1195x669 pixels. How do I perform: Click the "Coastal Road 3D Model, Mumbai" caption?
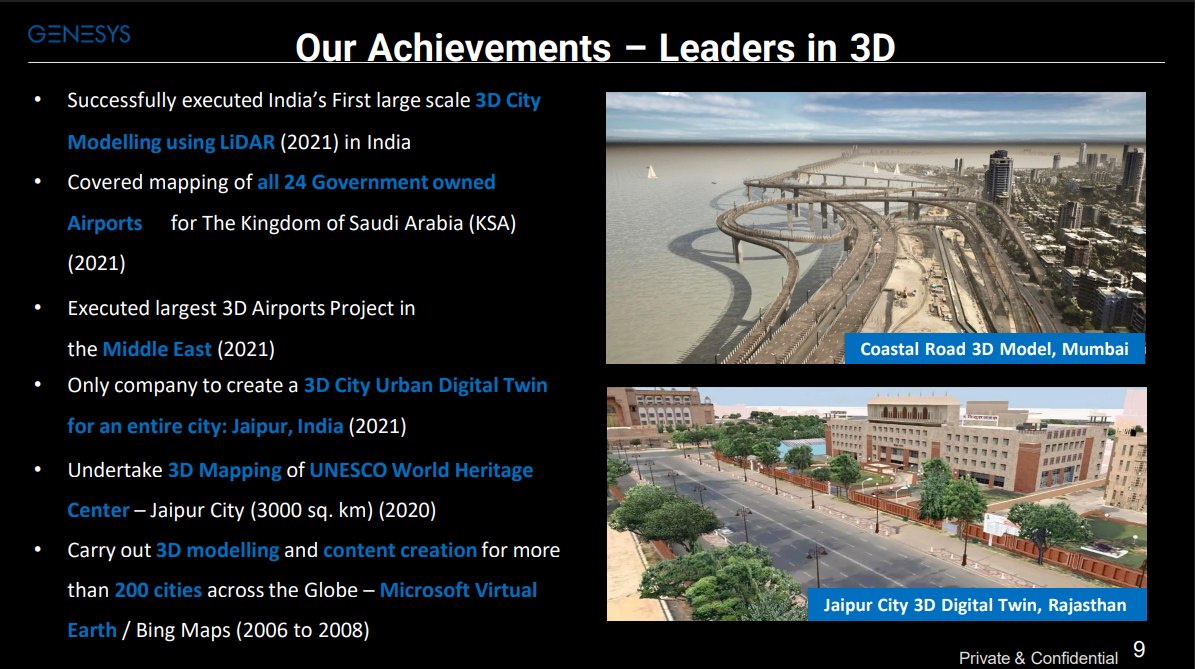[995, 349]
